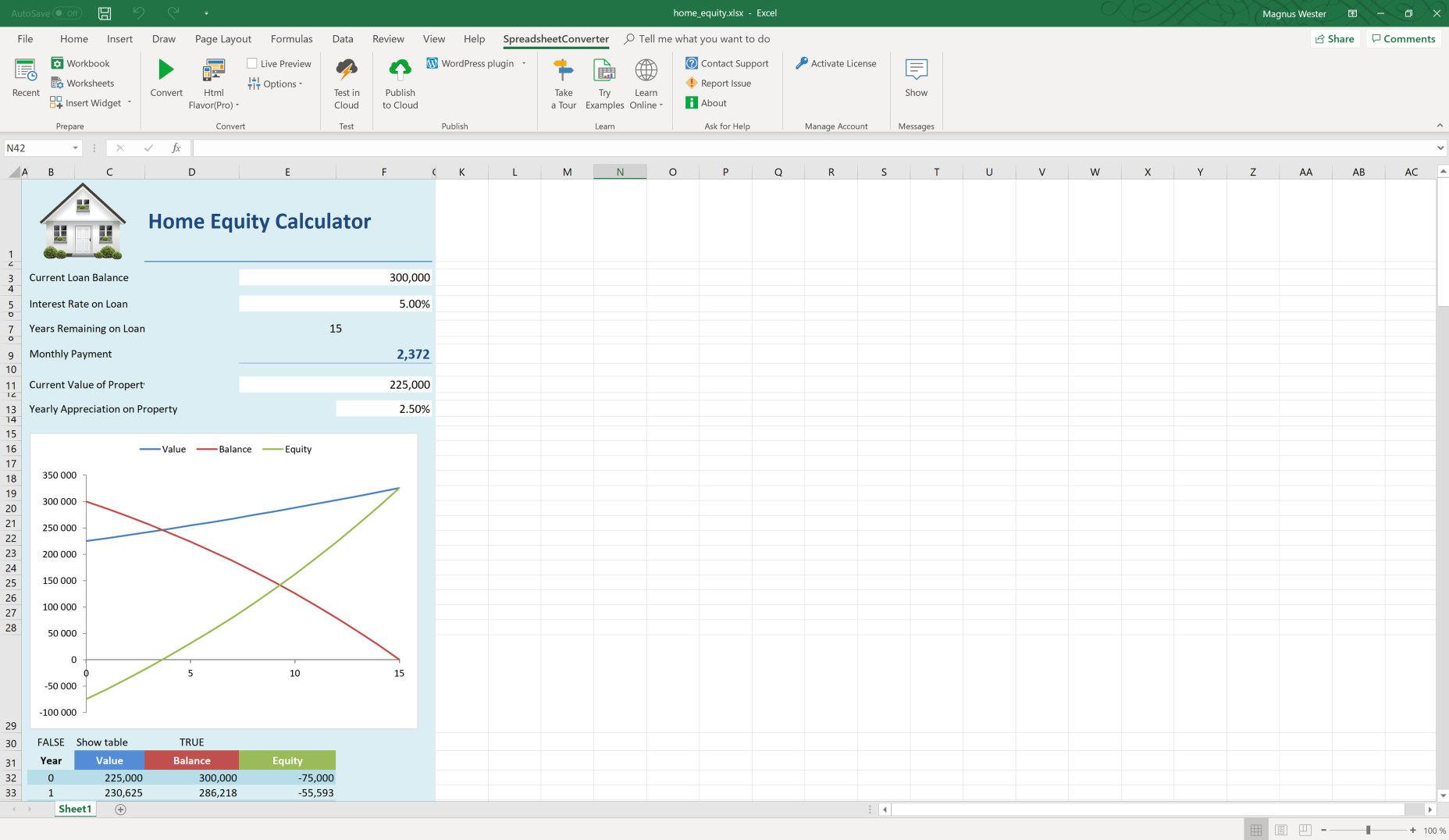Click Test in Cloud rocket icon

coord(346,69)
